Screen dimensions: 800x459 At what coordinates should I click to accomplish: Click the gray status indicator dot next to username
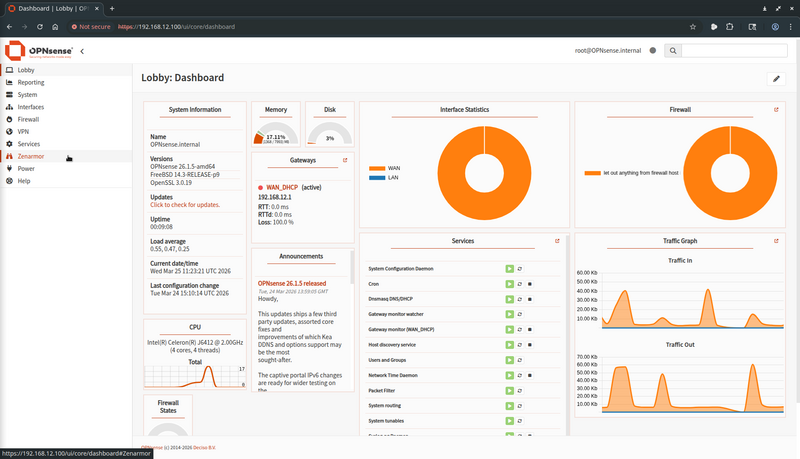[653, 50]
